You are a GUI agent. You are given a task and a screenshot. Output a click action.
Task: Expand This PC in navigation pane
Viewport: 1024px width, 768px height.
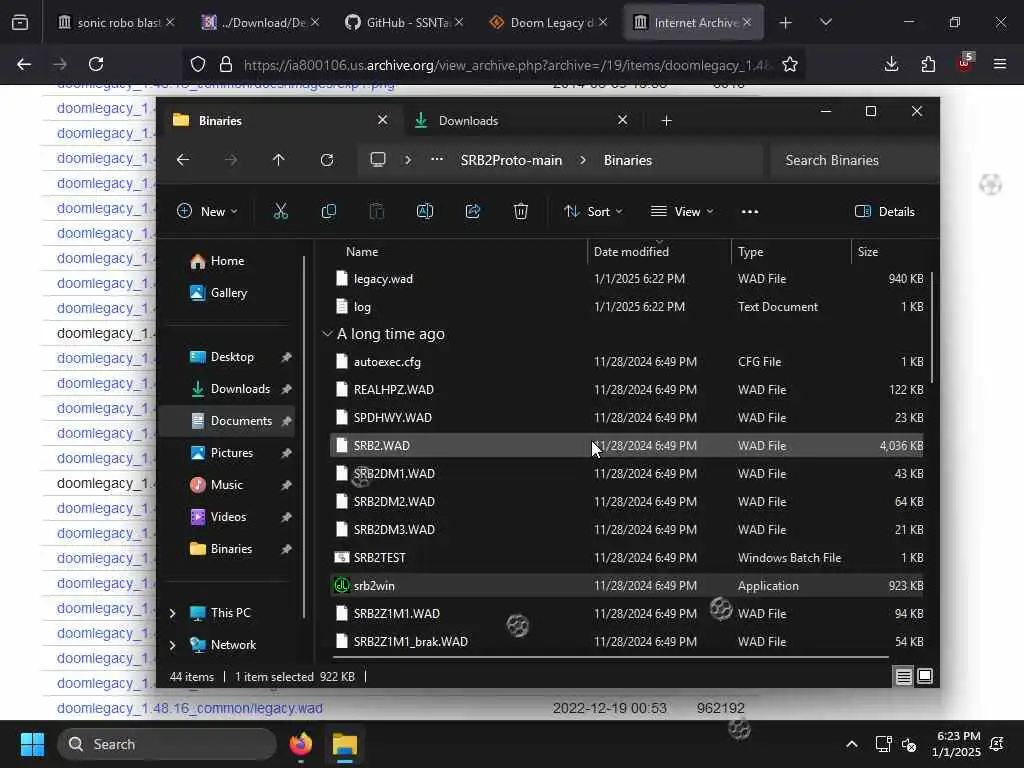172,613
